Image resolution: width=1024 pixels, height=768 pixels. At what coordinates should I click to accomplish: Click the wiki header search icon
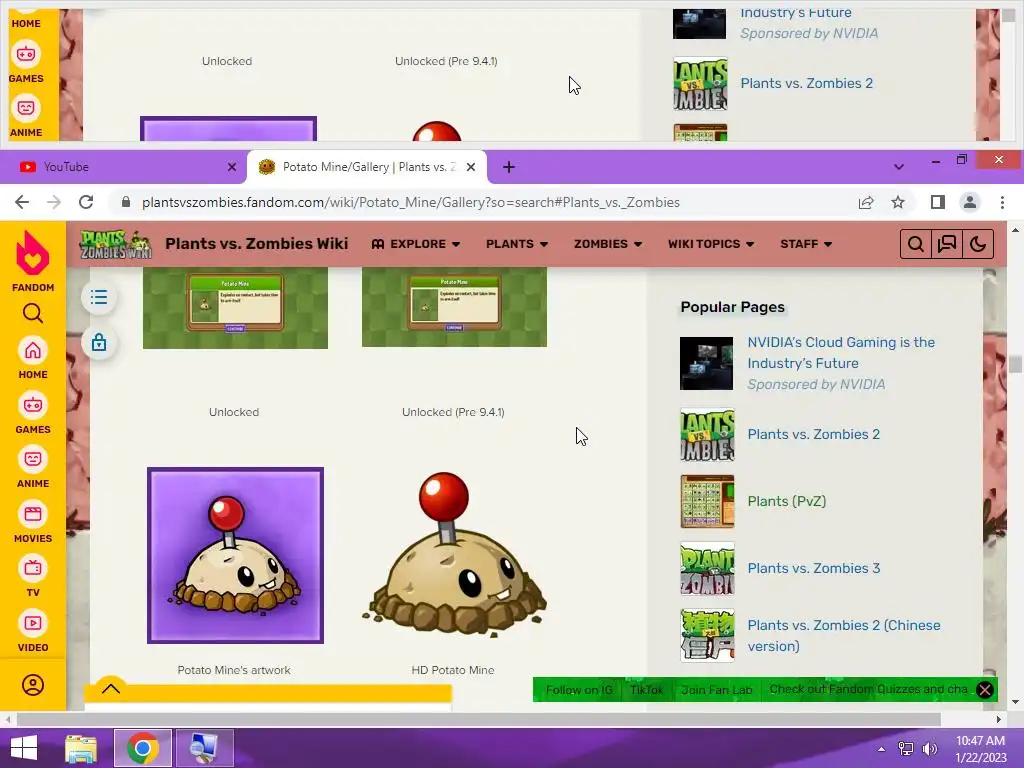(916, 244)
